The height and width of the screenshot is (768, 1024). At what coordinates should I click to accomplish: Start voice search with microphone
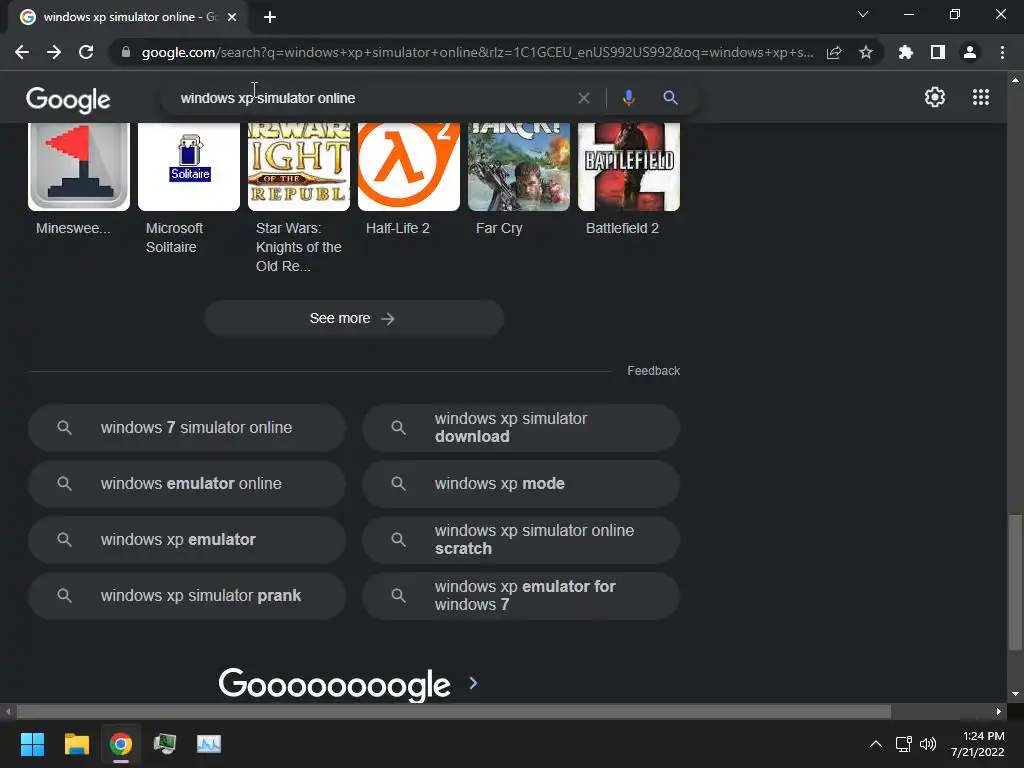tap(628, 98)
